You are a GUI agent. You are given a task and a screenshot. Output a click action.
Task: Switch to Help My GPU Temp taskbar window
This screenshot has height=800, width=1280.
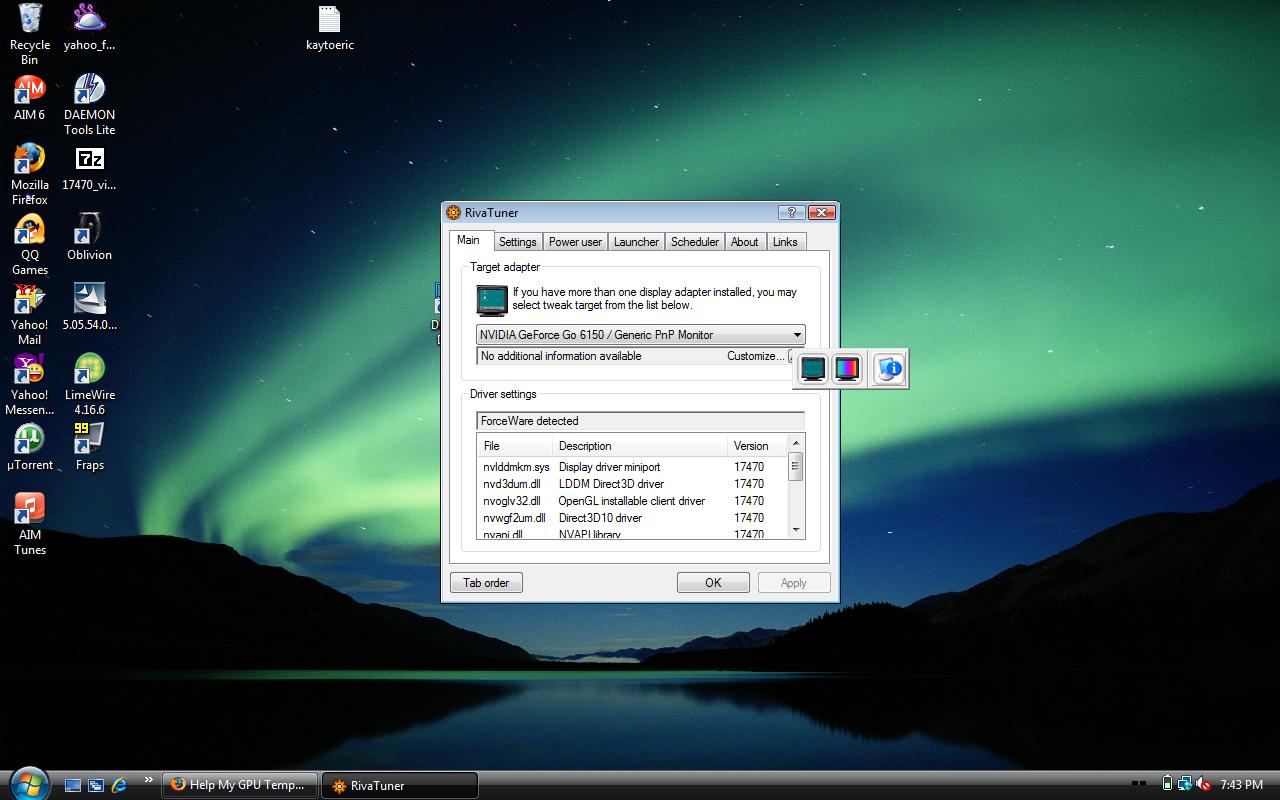point(240,785)
